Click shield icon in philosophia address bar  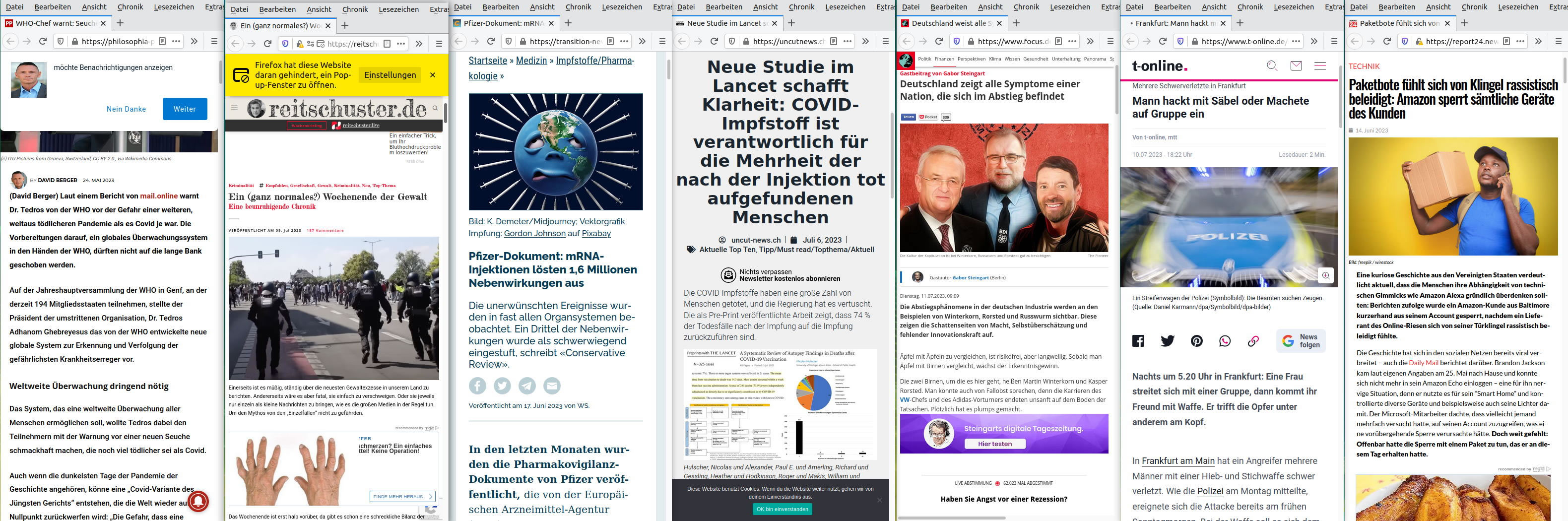tap(60, 41)
